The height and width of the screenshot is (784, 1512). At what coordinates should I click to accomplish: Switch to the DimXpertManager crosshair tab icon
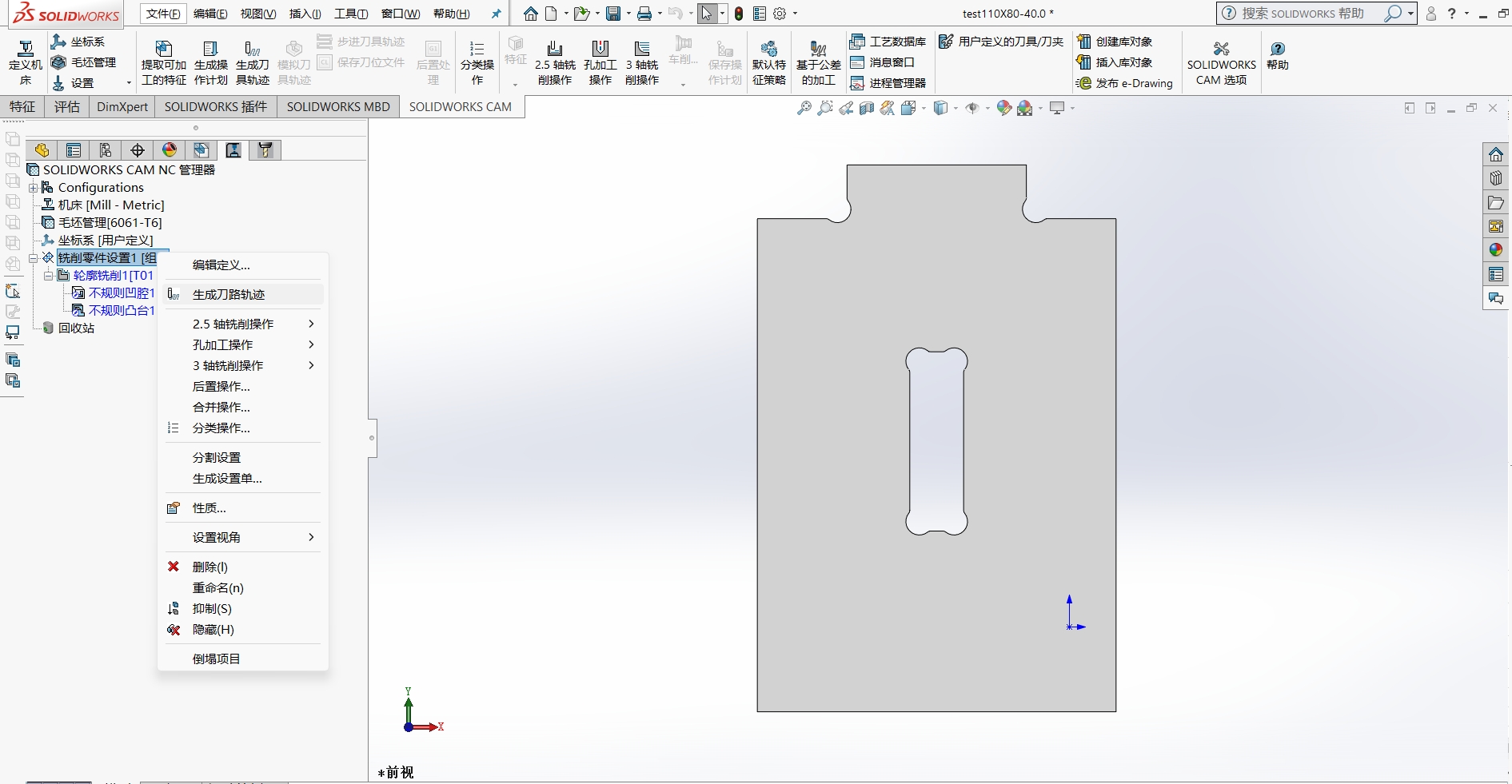pos(138,150)
